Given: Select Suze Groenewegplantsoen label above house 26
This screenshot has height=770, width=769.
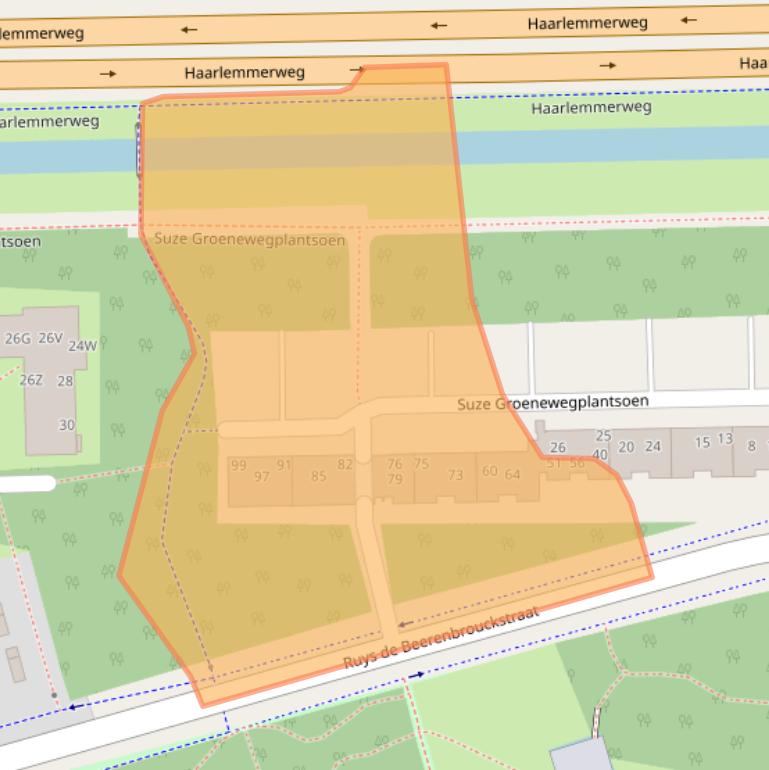Looking at the screenshot, I should click(552, 403).
